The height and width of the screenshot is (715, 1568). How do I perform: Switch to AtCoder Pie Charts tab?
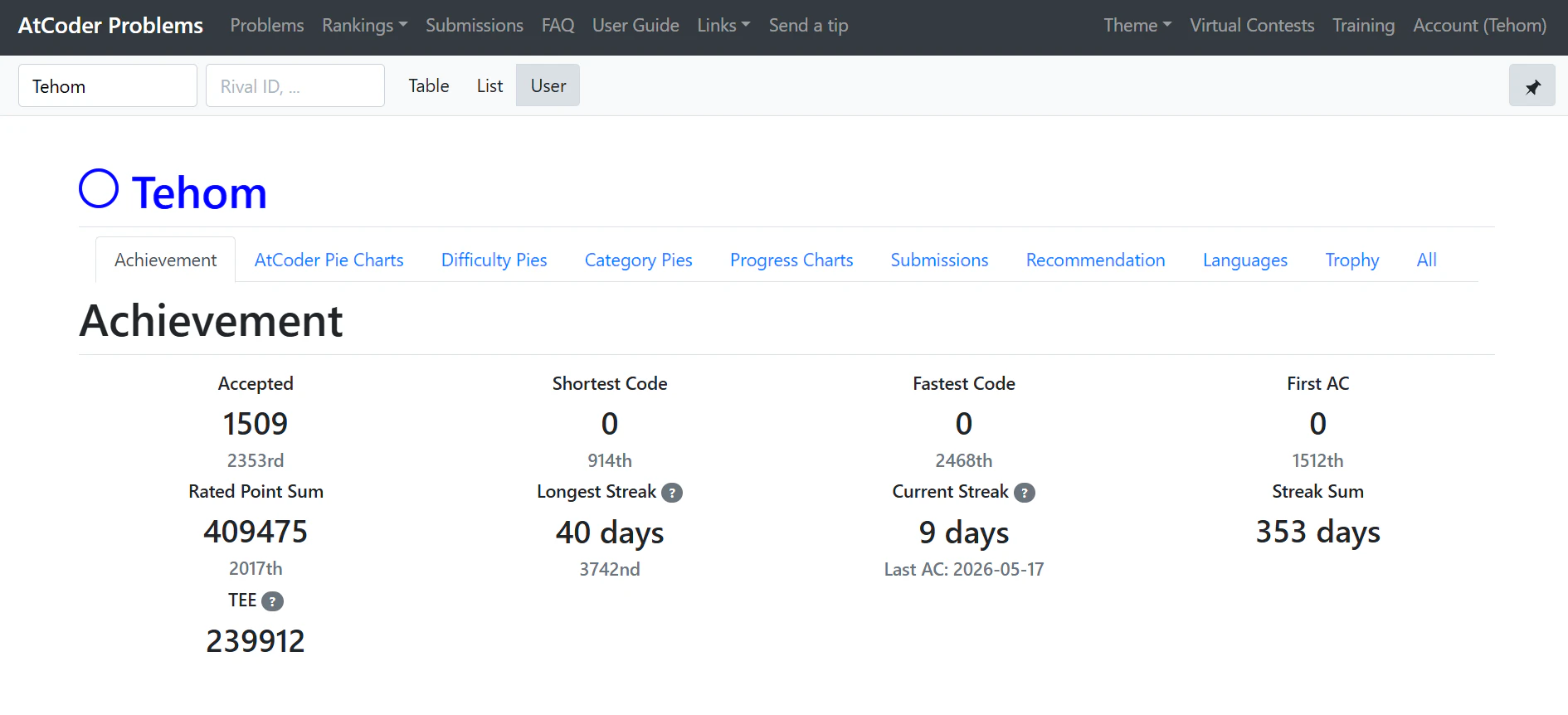(x=329, y=260)
